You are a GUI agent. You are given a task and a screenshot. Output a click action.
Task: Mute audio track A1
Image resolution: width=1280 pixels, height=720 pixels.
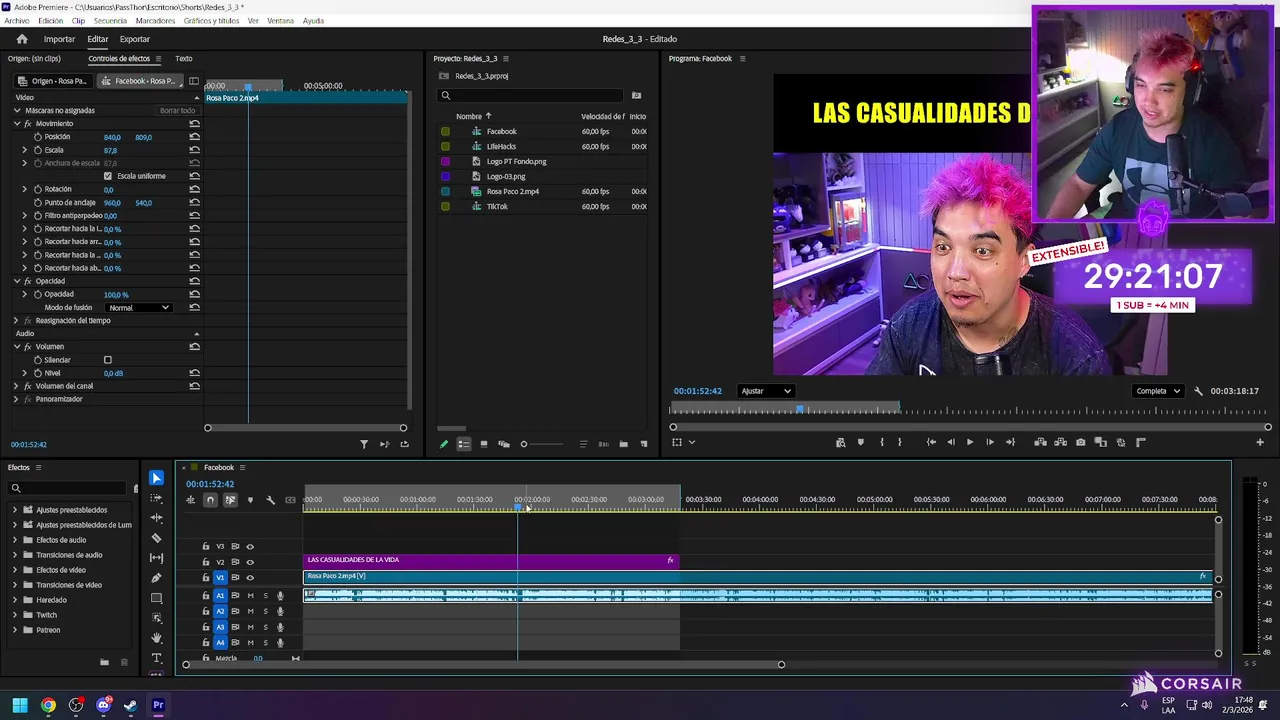tap(250, 596)
